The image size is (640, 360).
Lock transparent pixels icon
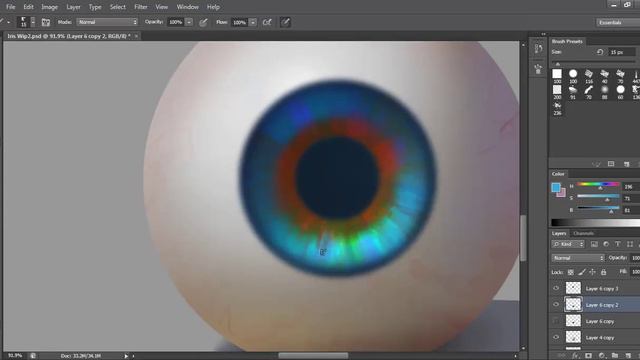coord(571,272)
